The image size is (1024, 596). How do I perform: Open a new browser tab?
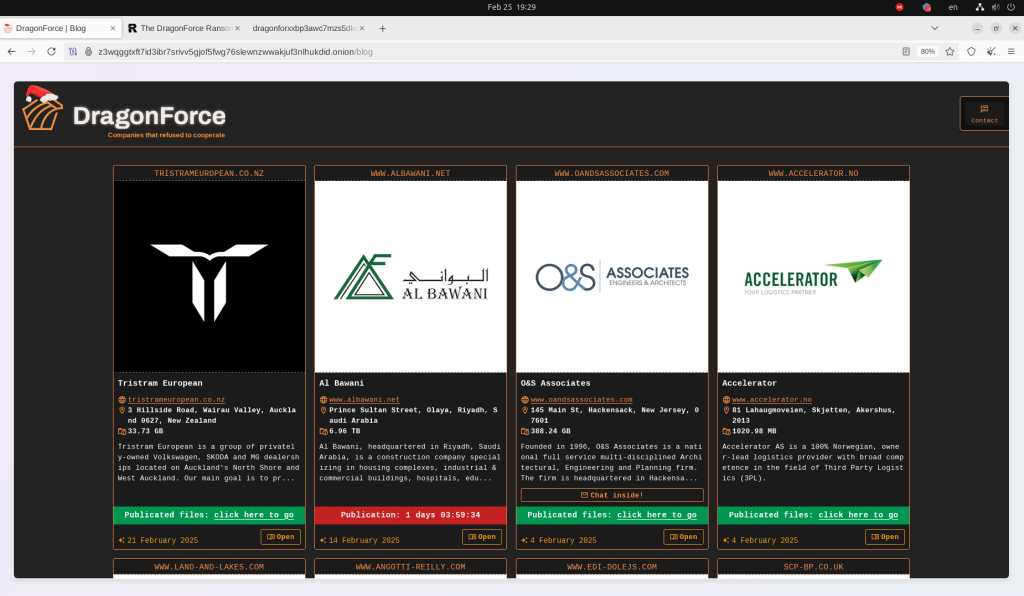(383, 28)
